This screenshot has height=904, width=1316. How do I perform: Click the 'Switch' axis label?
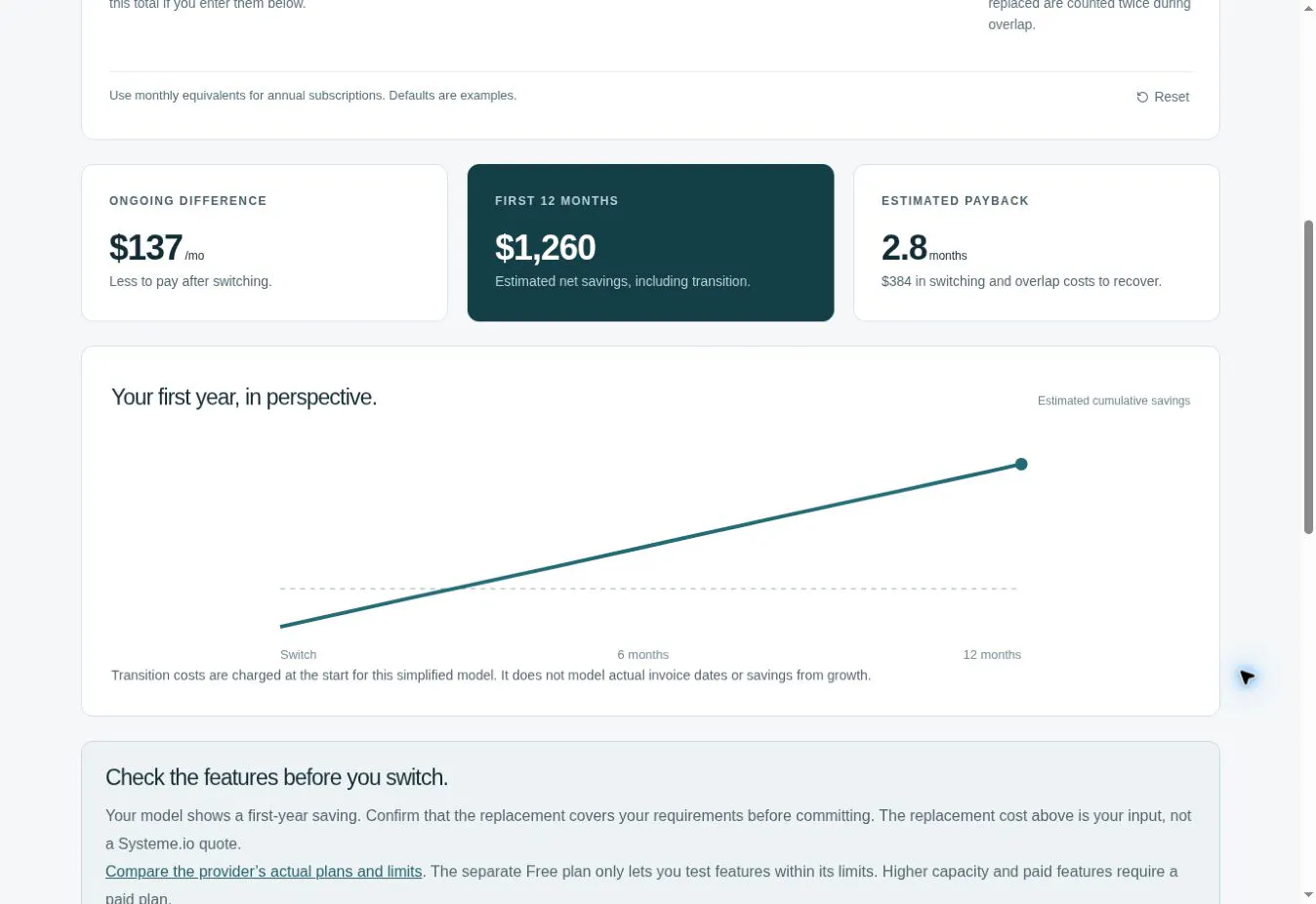[x=298, y=654]
